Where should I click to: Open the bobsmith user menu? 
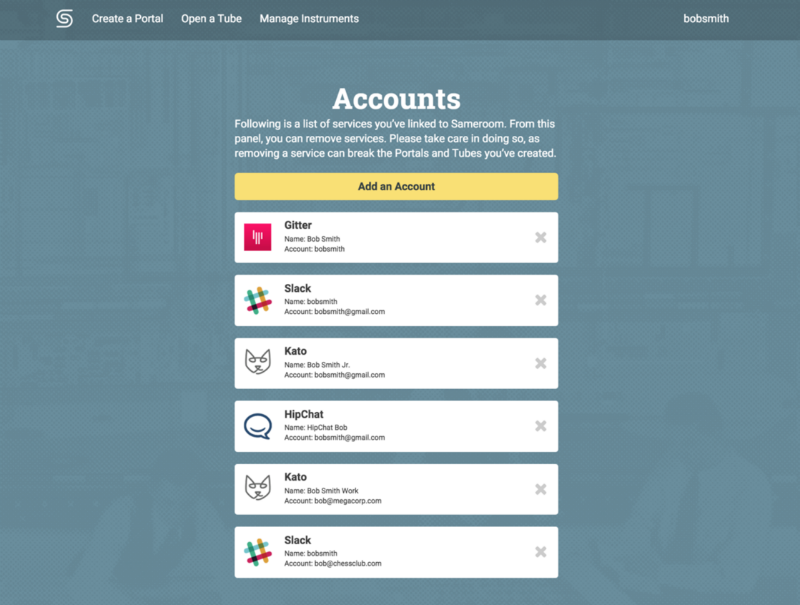[x=706, y=19]
